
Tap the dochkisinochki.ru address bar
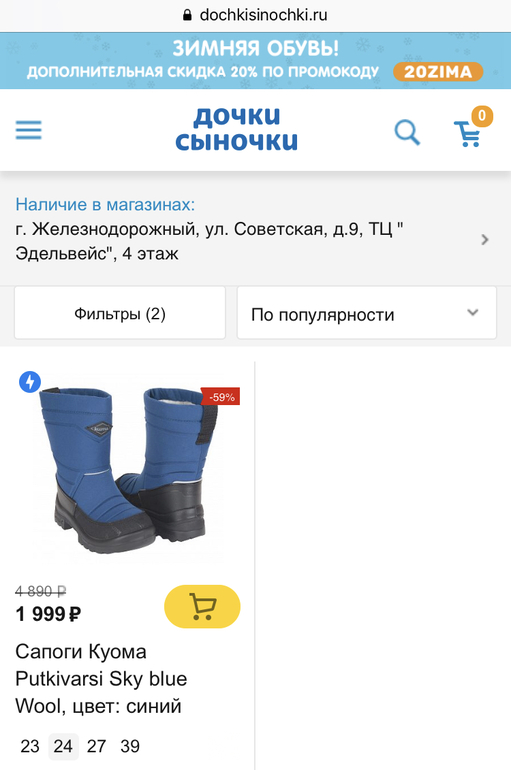click(x=255, y=15)
